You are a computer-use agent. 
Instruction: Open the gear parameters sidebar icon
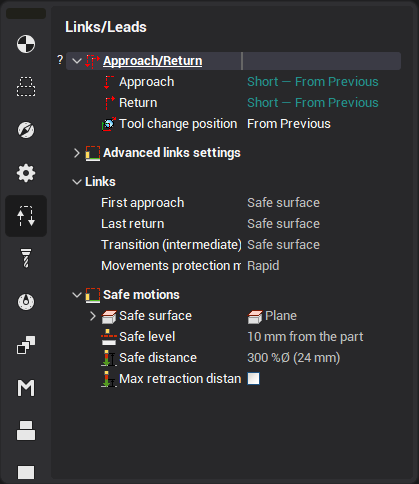26,173
